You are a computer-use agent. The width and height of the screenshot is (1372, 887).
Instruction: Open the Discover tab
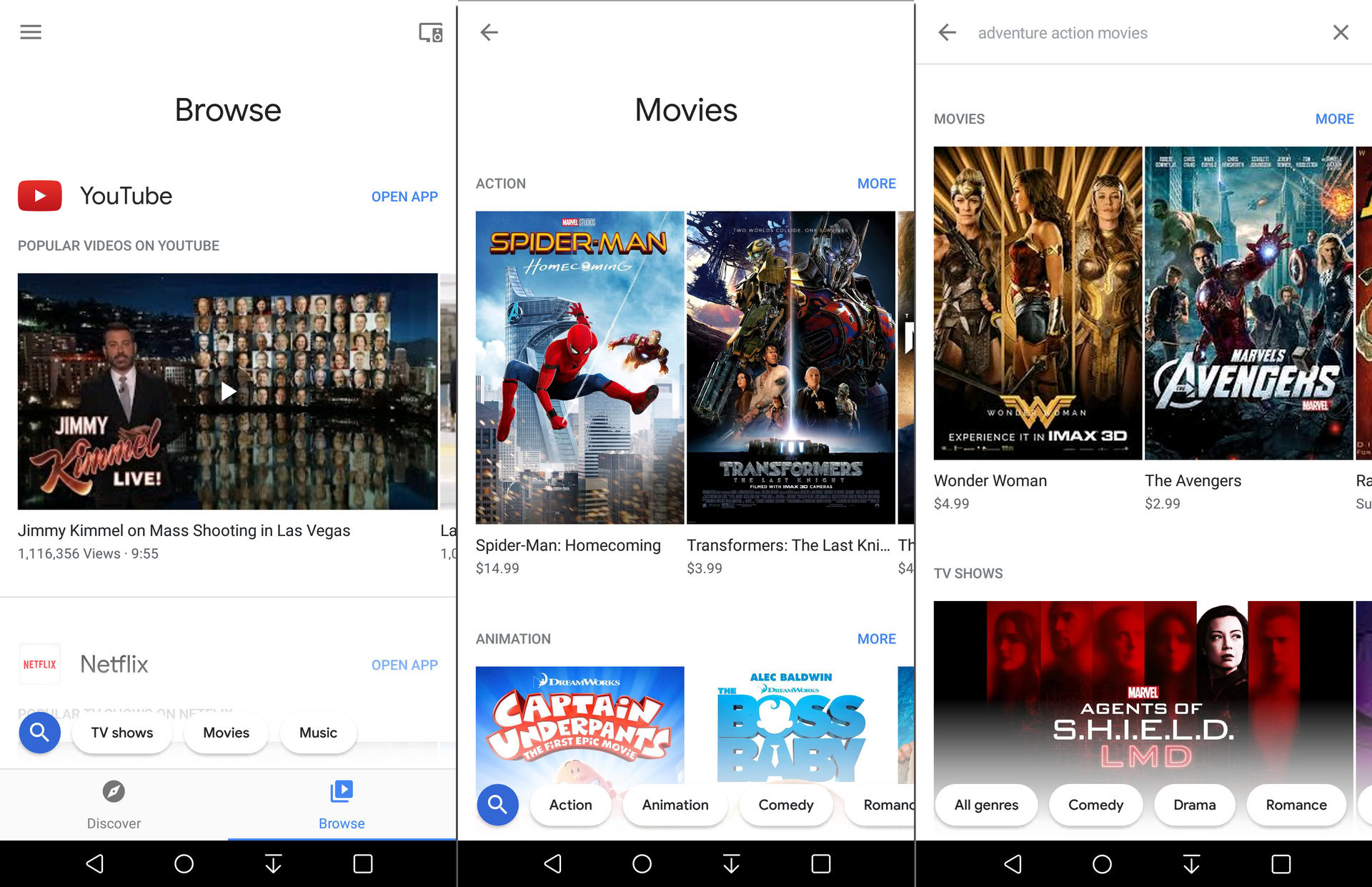click(x=114, y=804)
